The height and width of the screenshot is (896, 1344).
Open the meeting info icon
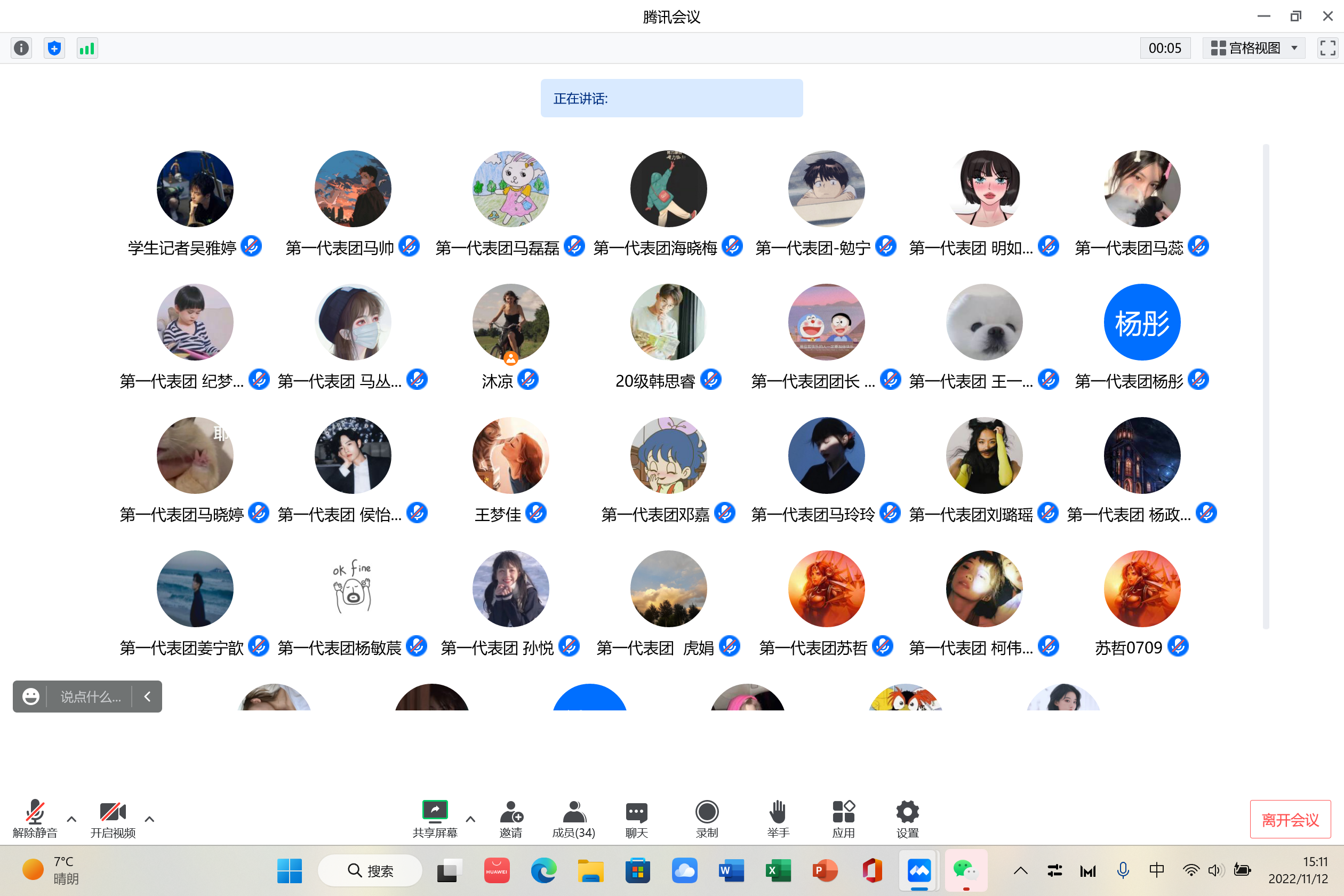click(x=21, y=48)
